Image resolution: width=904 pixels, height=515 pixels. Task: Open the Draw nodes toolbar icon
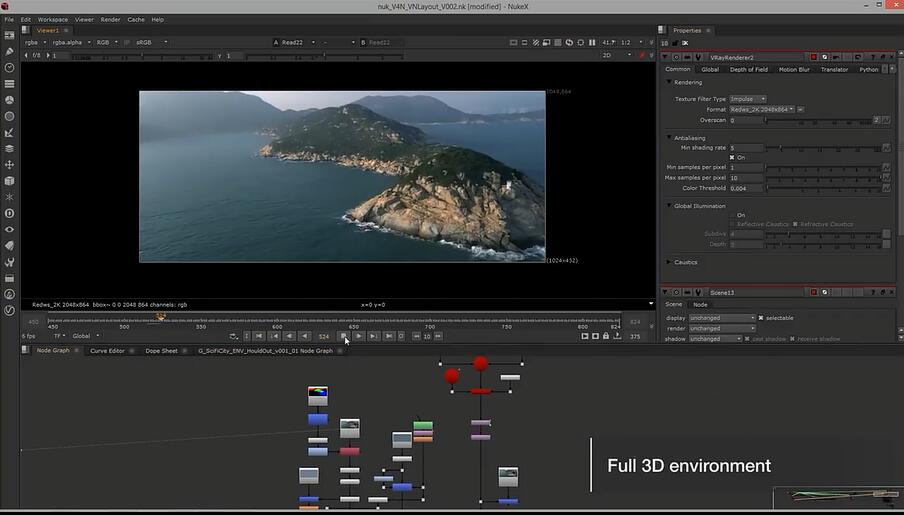click(x=9, y=51)
